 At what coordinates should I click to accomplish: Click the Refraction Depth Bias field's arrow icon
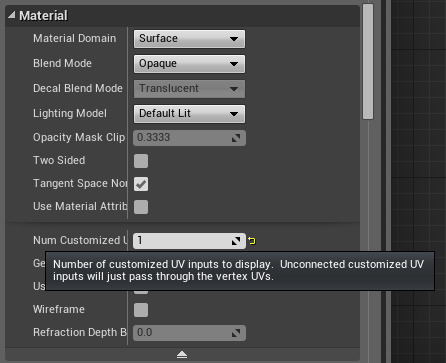[236, 333]
